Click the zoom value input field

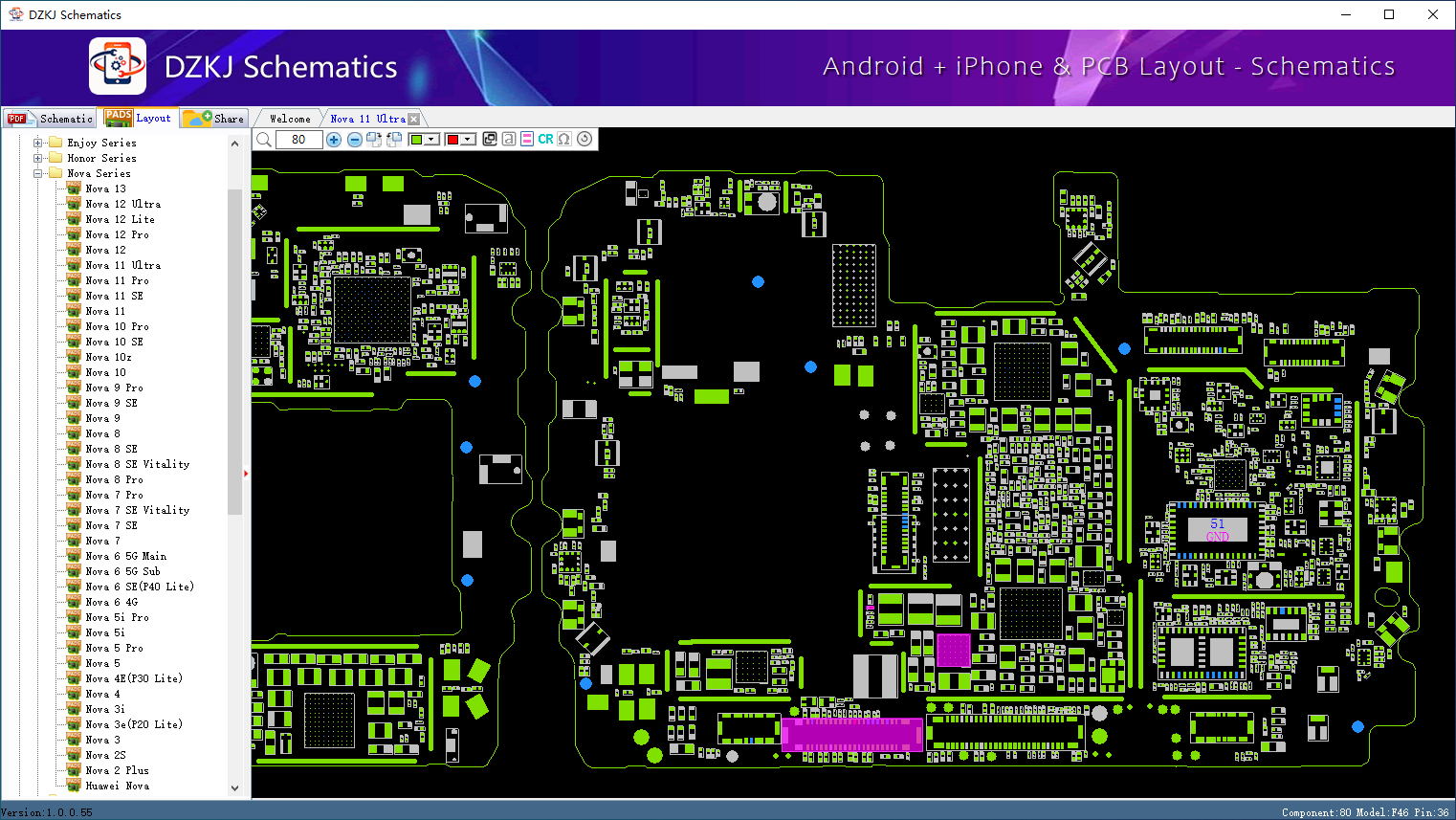(x=298, y=140)
